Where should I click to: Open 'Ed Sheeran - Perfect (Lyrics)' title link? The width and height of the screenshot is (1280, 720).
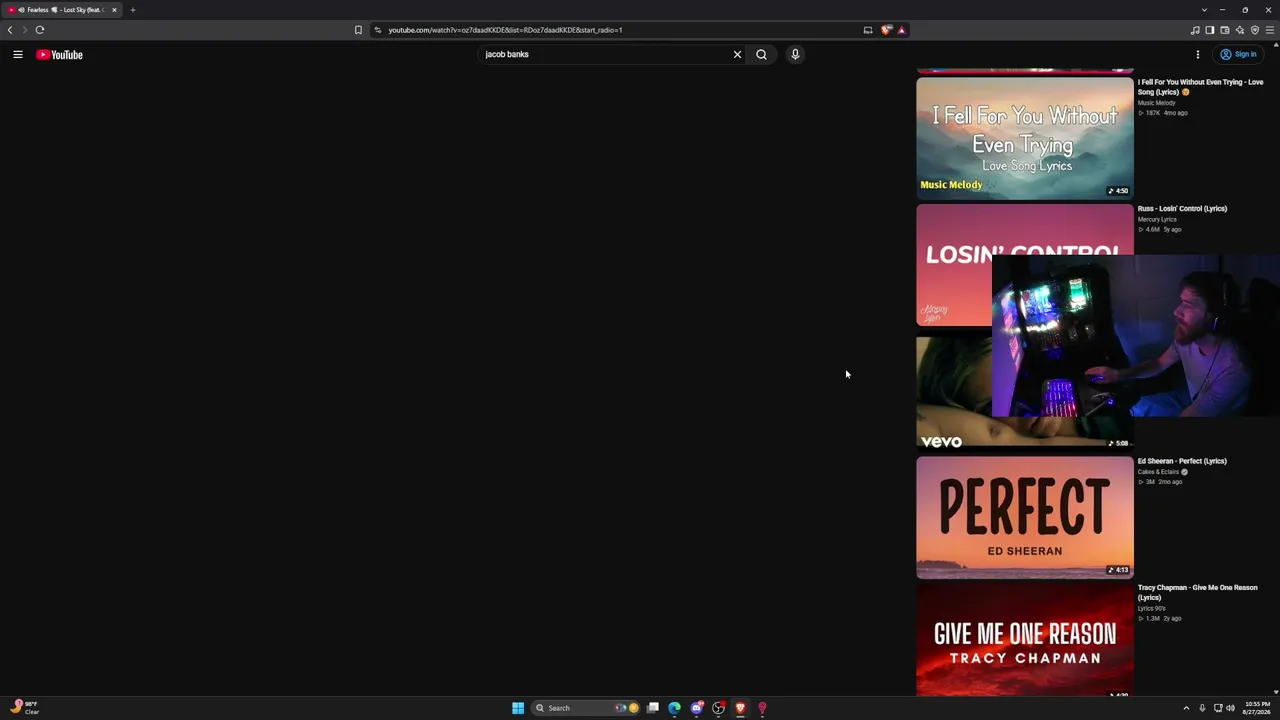coord(1182,461)
